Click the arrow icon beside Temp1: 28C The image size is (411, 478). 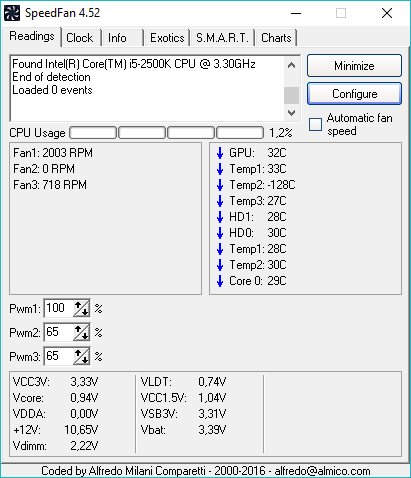pos(220,249)
